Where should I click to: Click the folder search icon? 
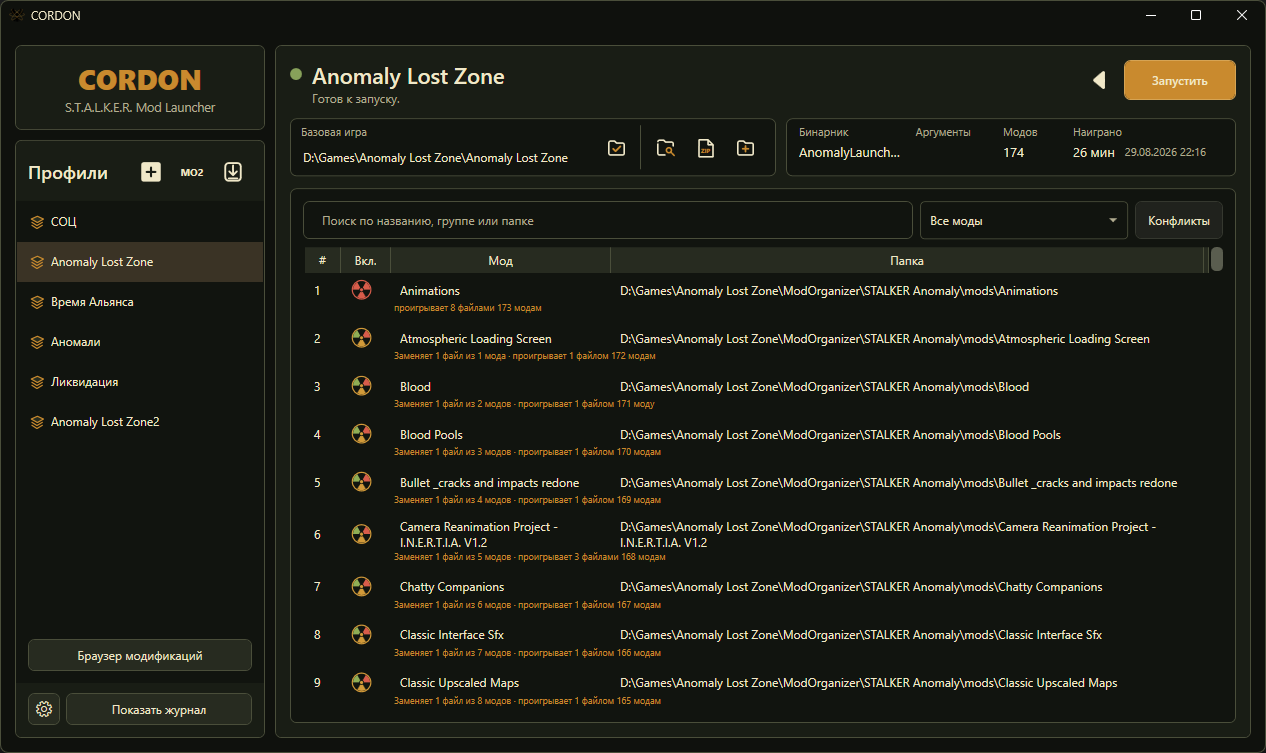665,148
